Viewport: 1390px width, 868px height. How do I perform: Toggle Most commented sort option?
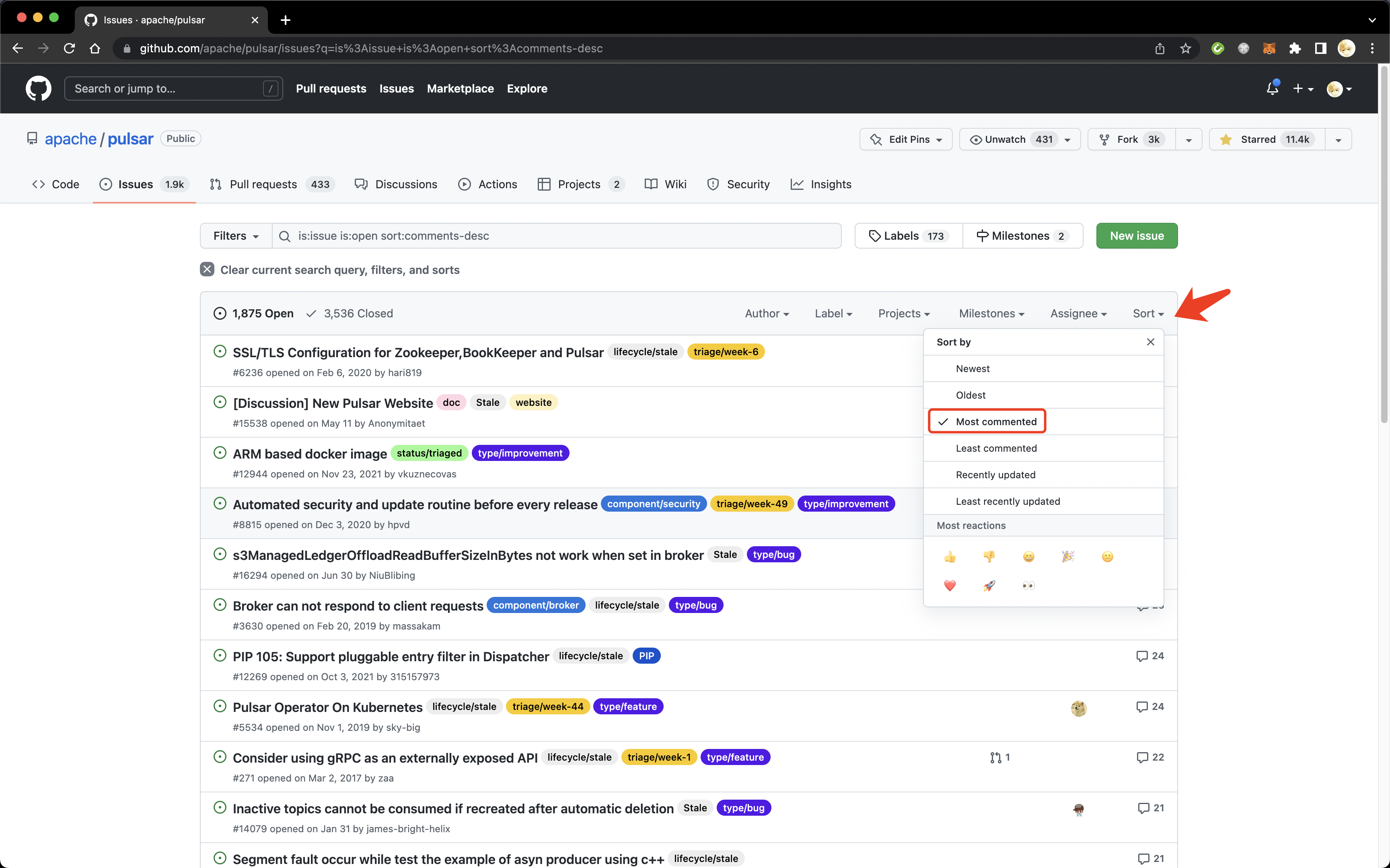point(1043,422)
